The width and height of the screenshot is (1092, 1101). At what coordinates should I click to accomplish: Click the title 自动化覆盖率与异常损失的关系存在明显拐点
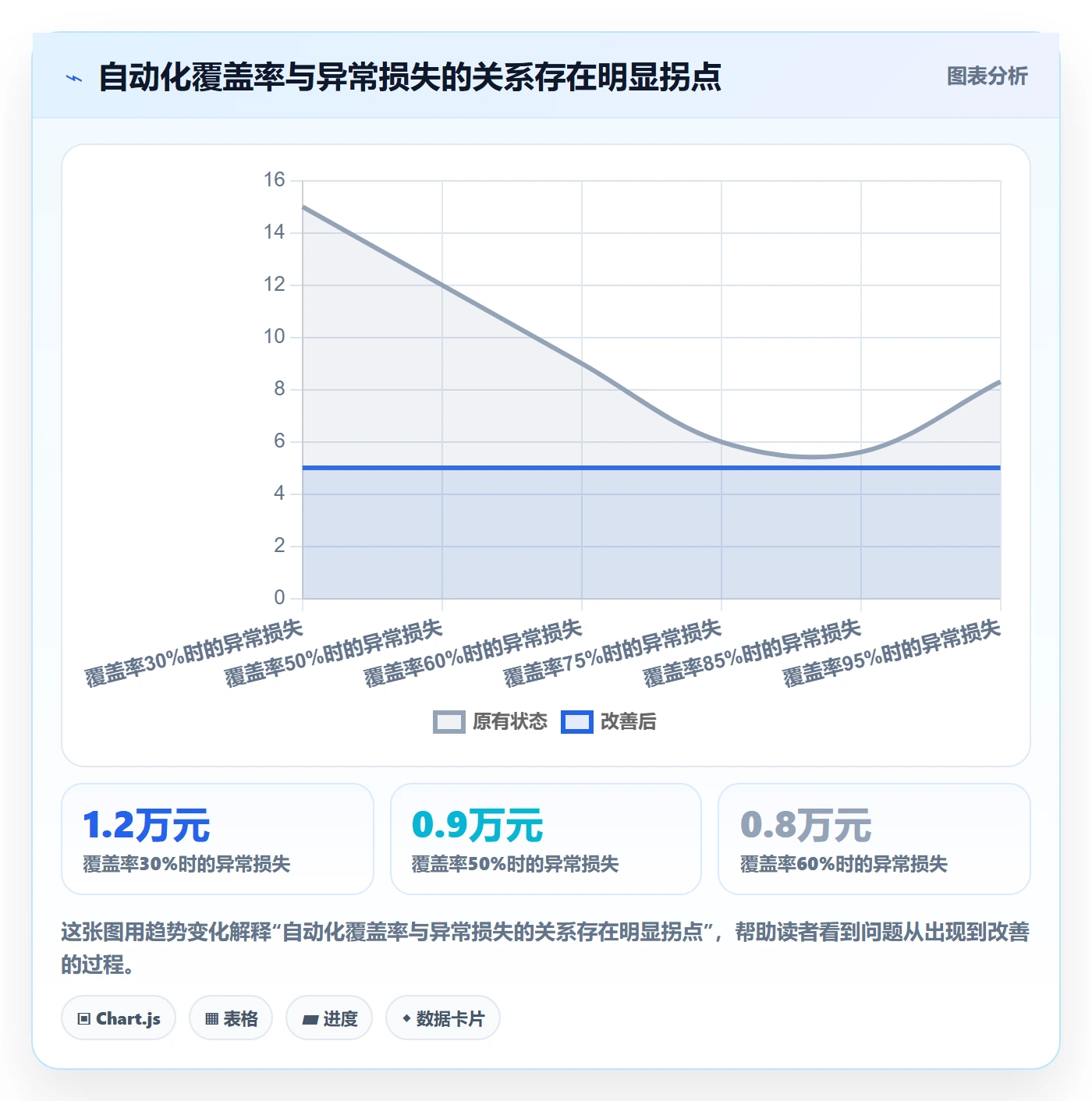pos(410,77)
